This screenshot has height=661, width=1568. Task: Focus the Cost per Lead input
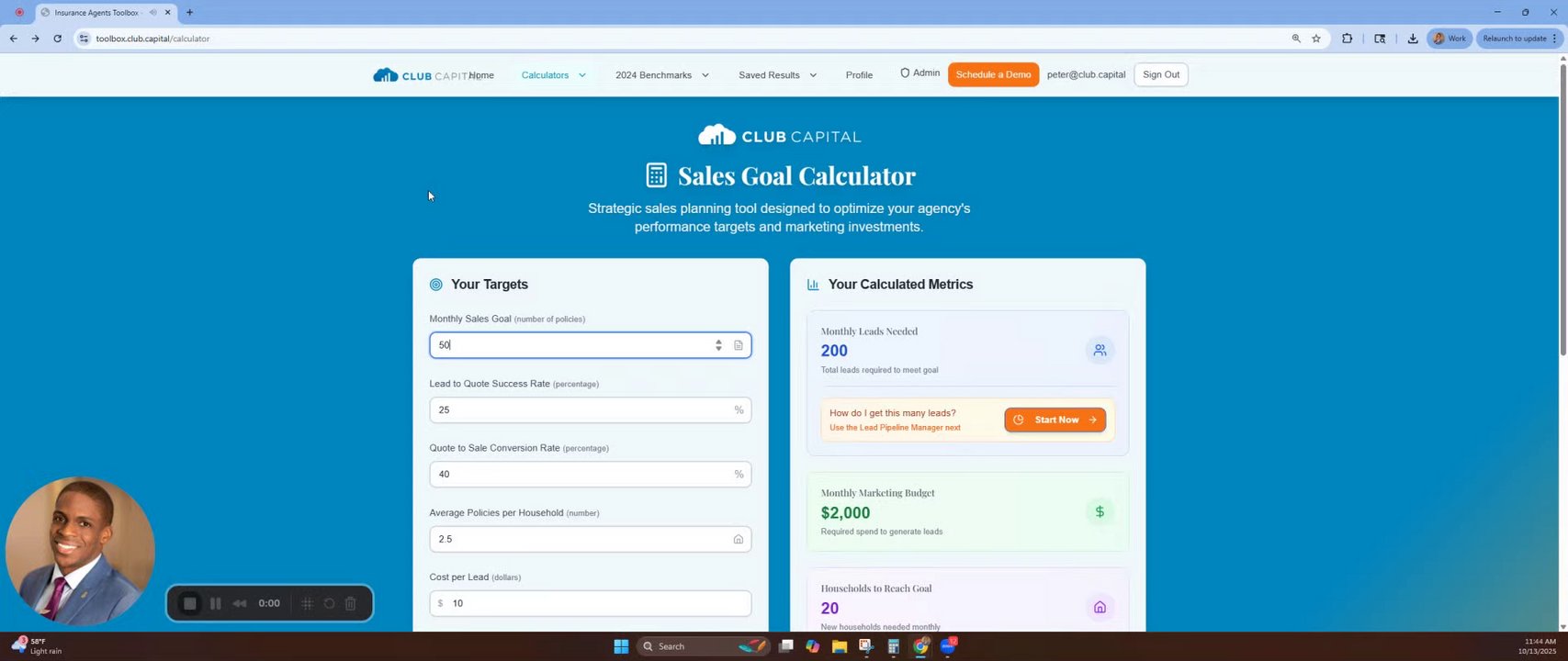click(x=590, y=603)
